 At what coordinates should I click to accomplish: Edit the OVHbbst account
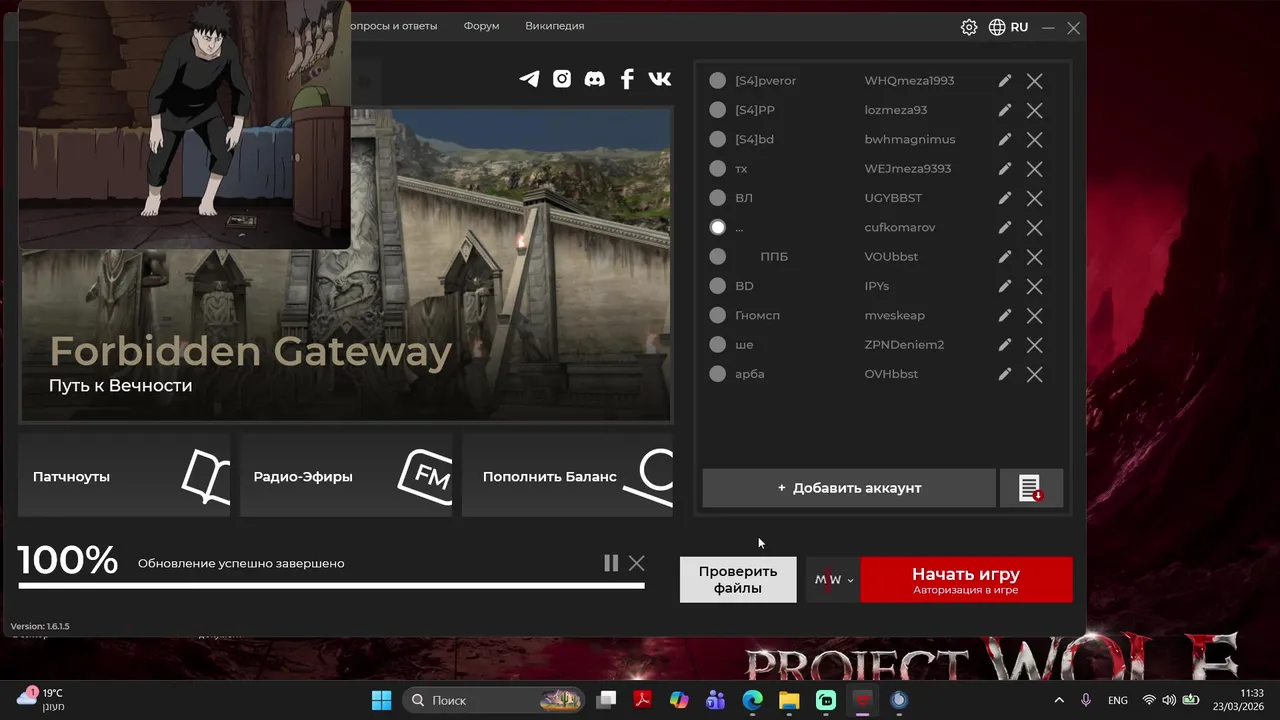click(1005, 374)
